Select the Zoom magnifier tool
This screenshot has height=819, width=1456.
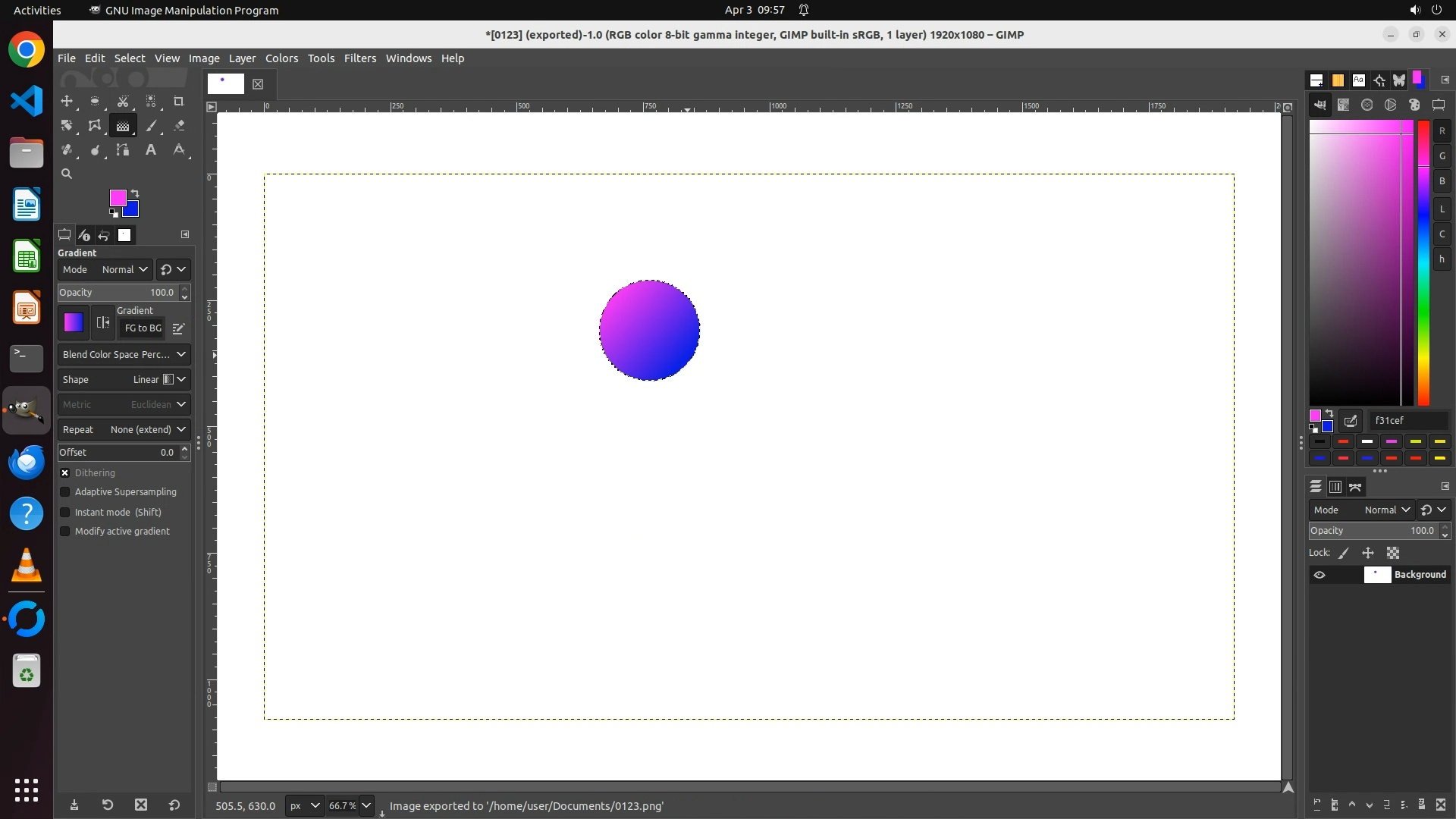point(67,174)
